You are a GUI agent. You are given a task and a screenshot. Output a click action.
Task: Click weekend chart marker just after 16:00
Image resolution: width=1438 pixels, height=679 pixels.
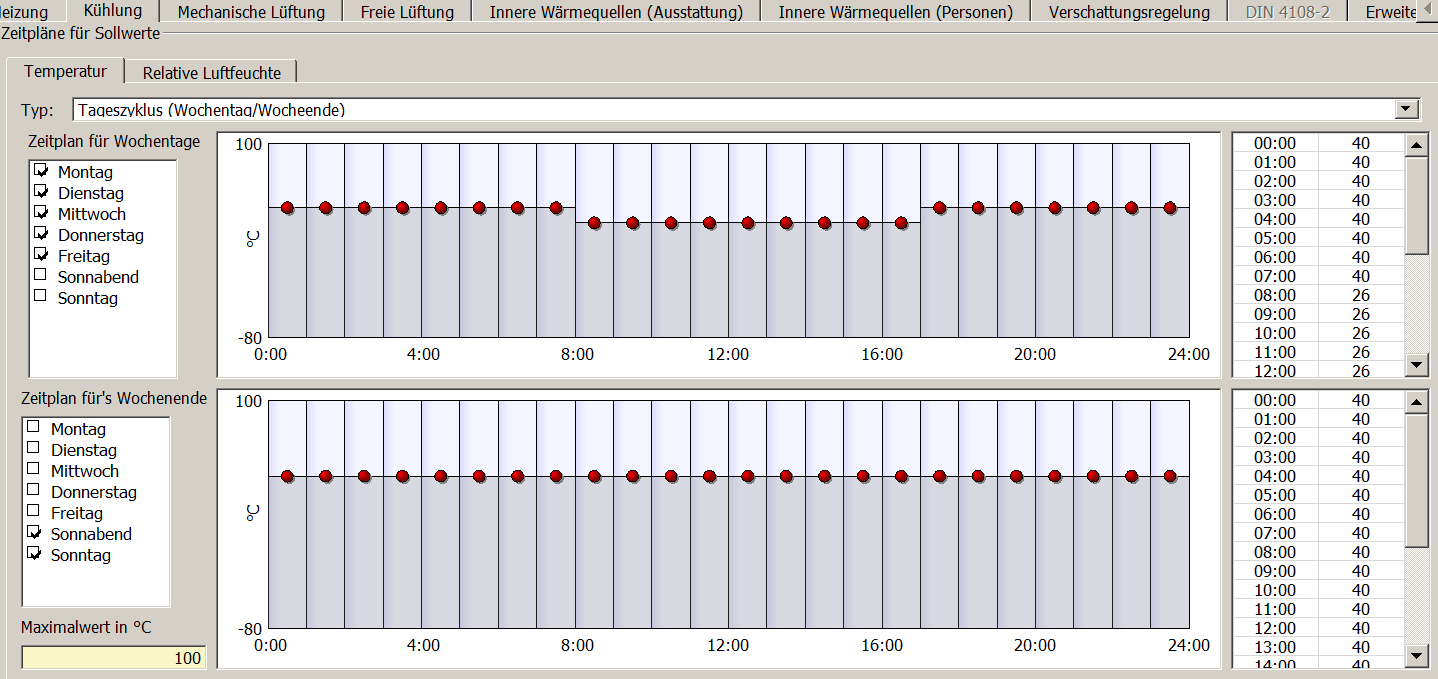point(901,477)
